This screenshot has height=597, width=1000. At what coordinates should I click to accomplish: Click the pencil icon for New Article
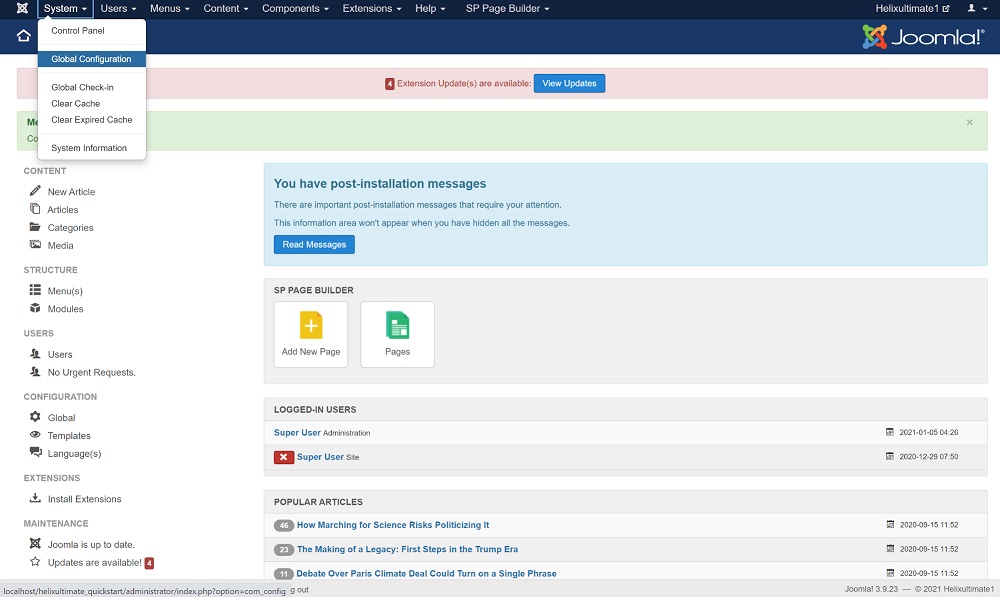(35, 191)
